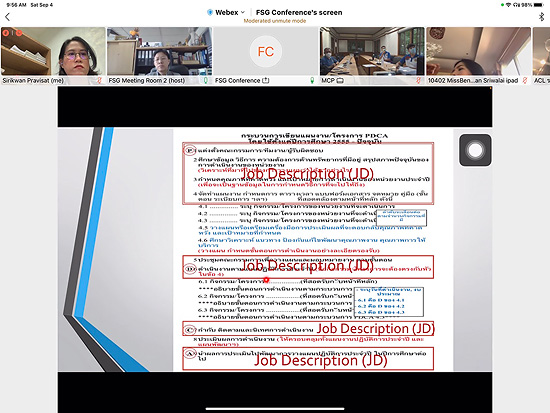Expand the Webex dropdown chevron
Image resolution: width=550 pixels, height=413 pixels.
click(x=243, y=12)
